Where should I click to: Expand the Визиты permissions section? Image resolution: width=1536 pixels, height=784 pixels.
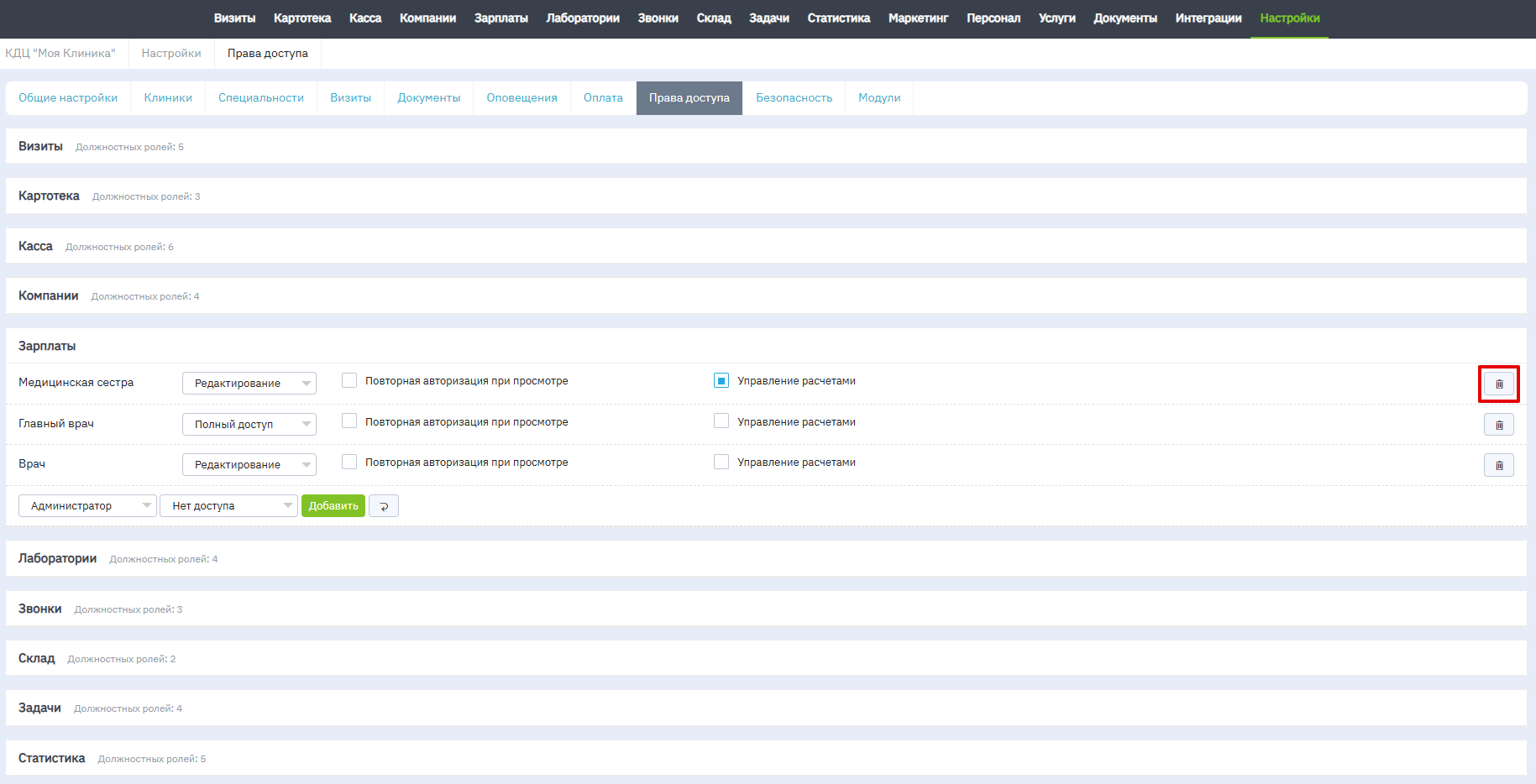coord(41,147)
